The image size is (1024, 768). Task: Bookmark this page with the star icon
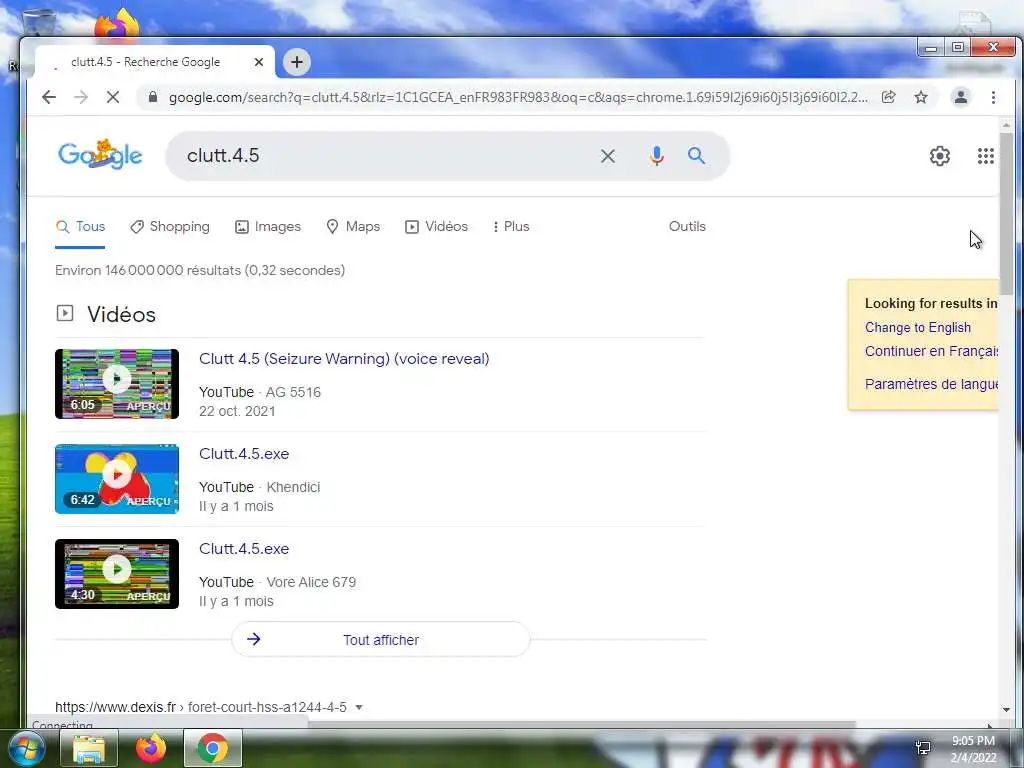pyautogui.click(x=921, y=97)
